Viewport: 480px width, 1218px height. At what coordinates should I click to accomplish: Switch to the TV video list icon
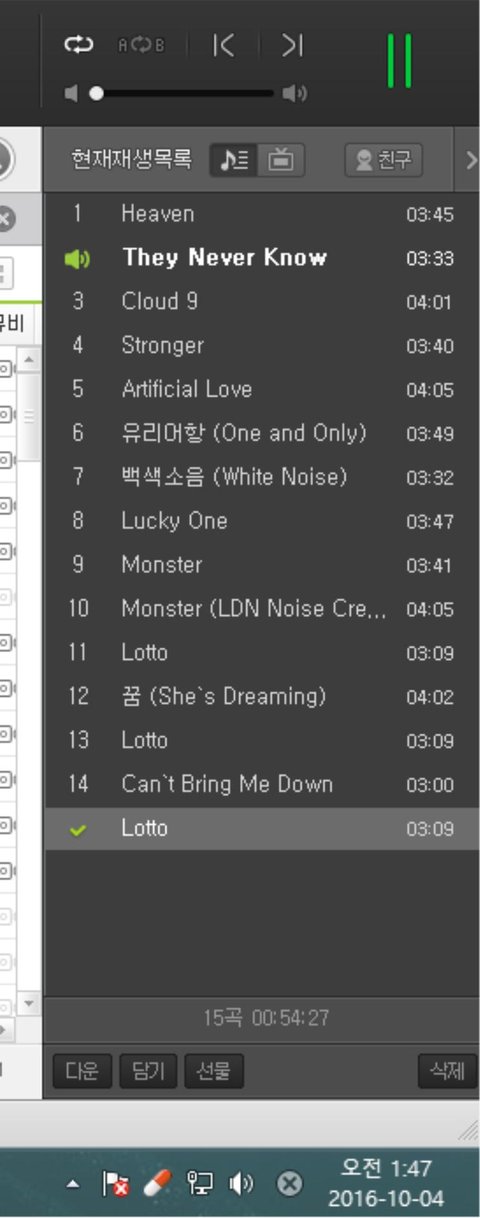coord(281,160)
